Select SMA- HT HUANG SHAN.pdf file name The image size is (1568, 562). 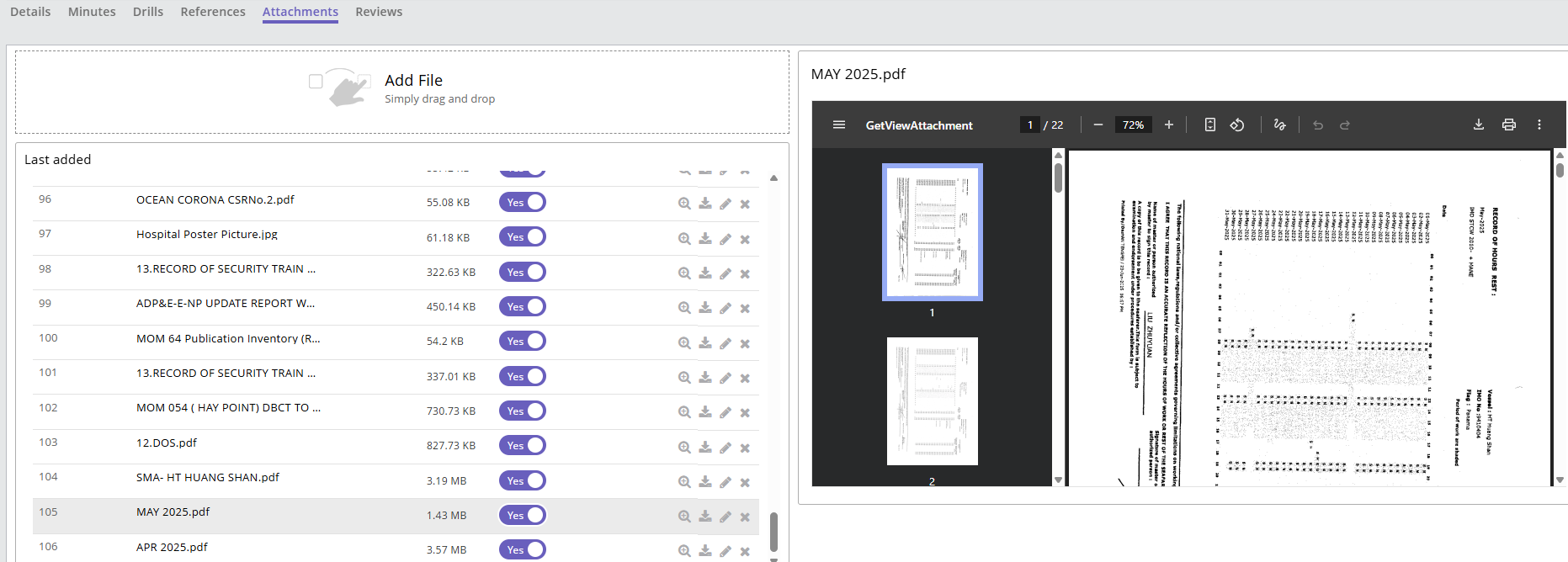[x=208, y=477]
